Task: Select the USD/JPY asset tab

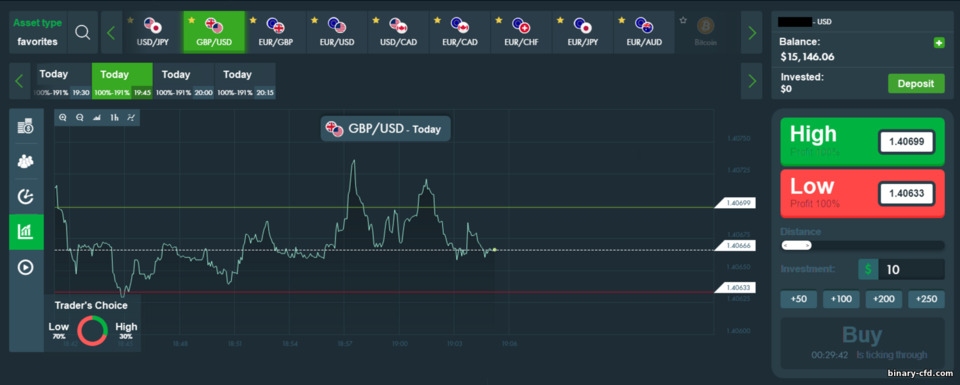Action: pos(153,32)
